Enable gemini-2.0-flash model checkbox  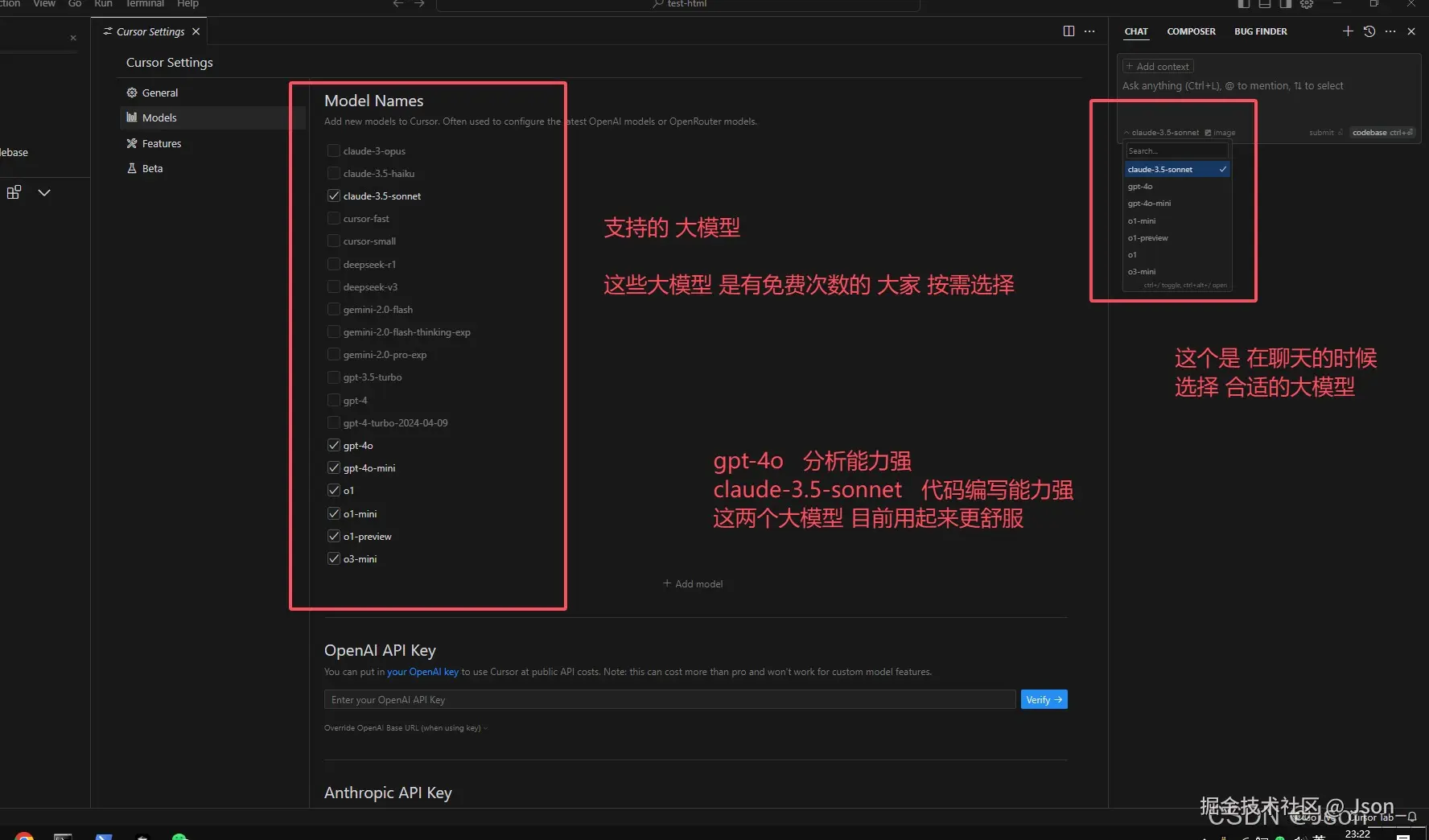(333, 309)
